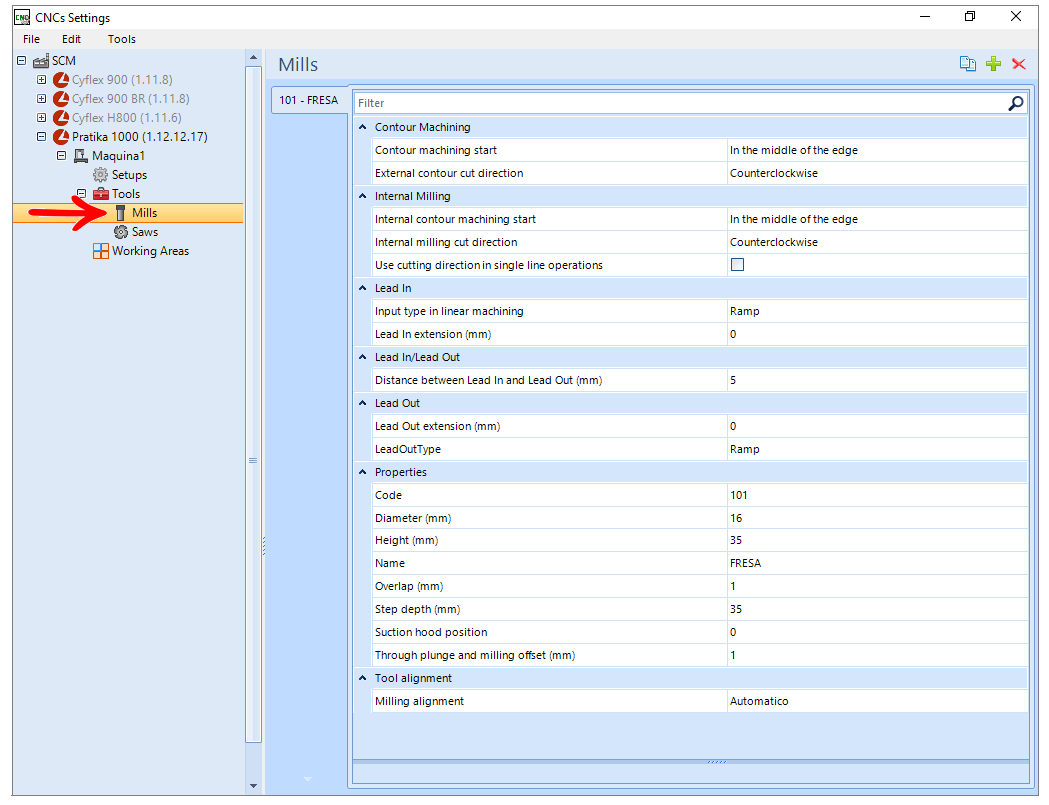This screenshot has height=805, width=1049.
Task: Expand the Cyflex 900 (1.11.8) node
Action: pos(41,80)
